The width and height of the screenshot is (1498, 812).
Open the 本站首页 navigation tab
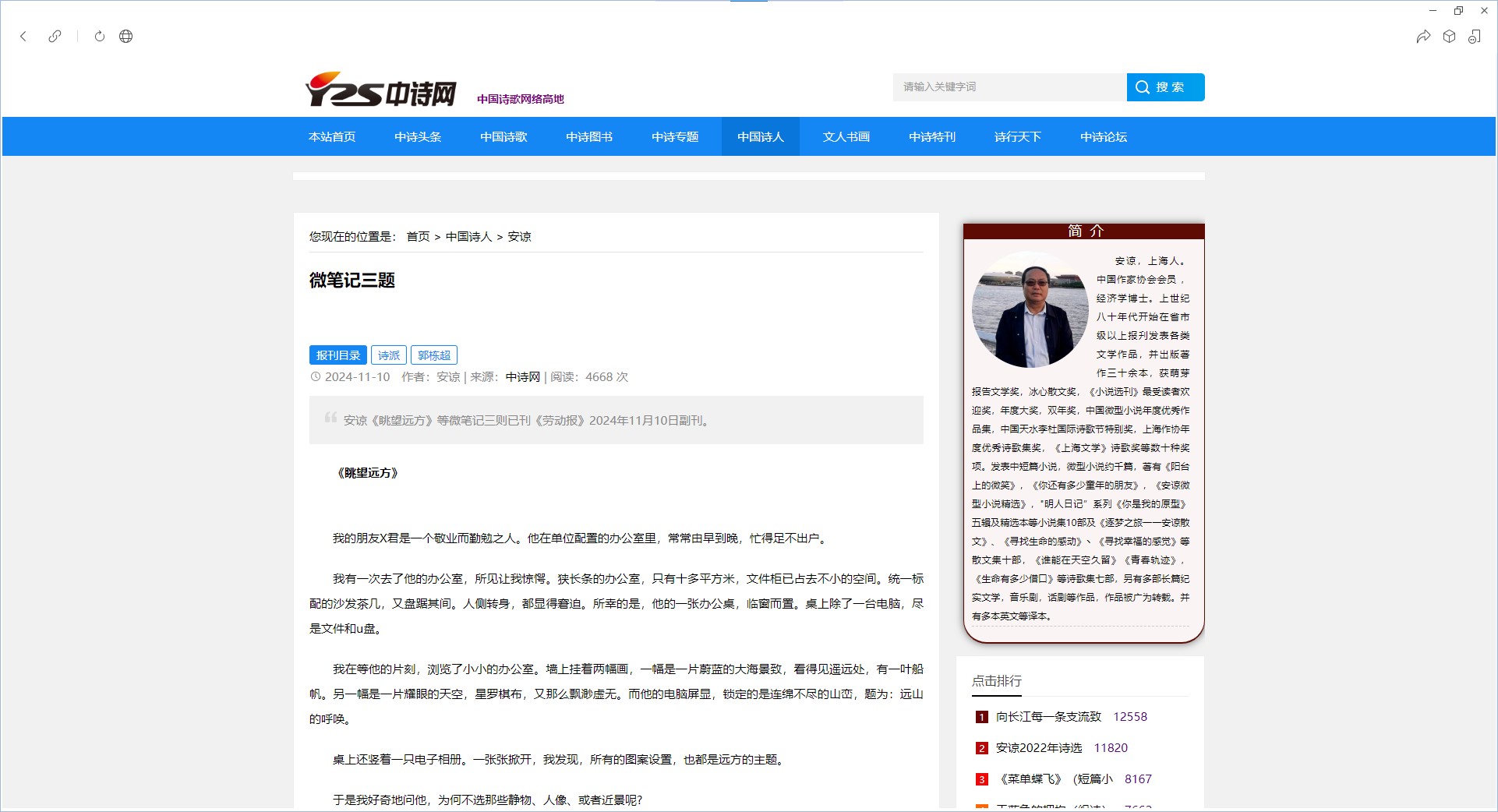click(332, 137)
